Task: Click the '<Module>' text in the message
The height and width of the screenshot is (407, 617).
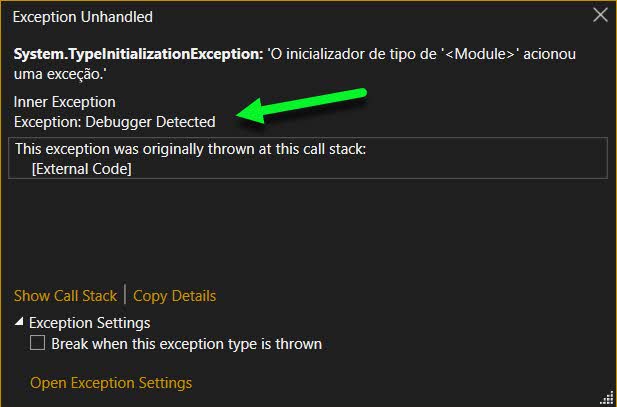Action: 480,54
